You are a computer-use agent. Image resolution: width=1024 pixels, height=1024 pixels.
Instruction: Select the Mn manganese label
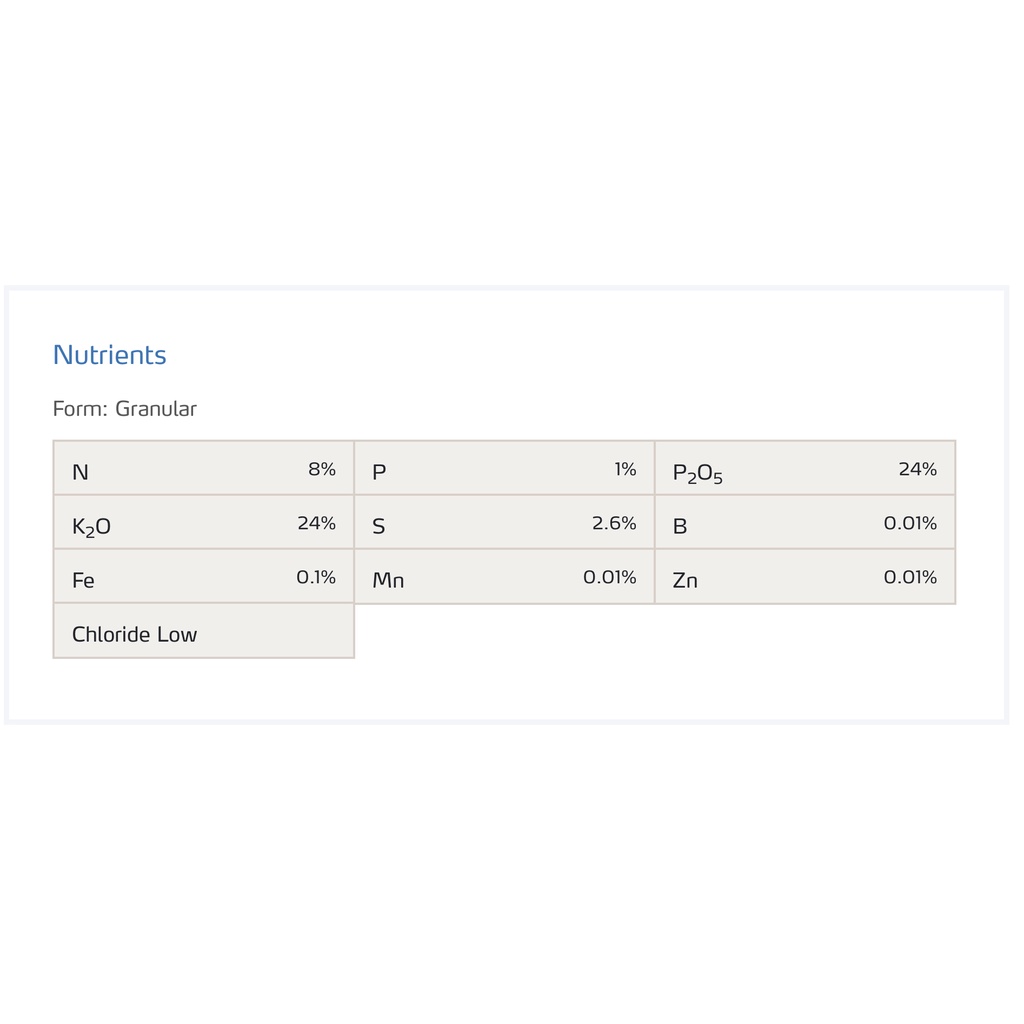pos(388,581)
